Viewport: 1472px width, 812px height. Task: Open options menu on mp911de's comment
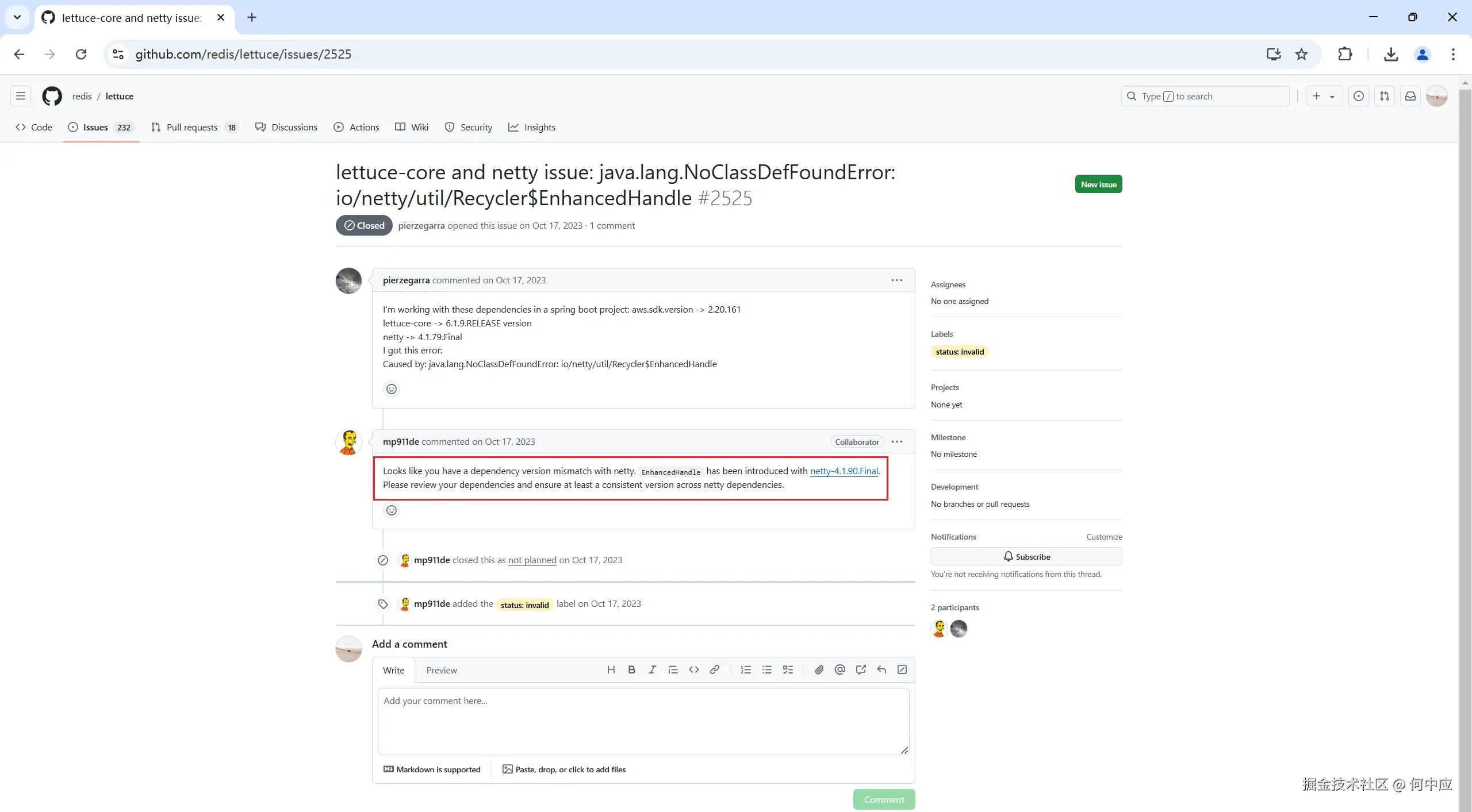click(x=897, y=442)
